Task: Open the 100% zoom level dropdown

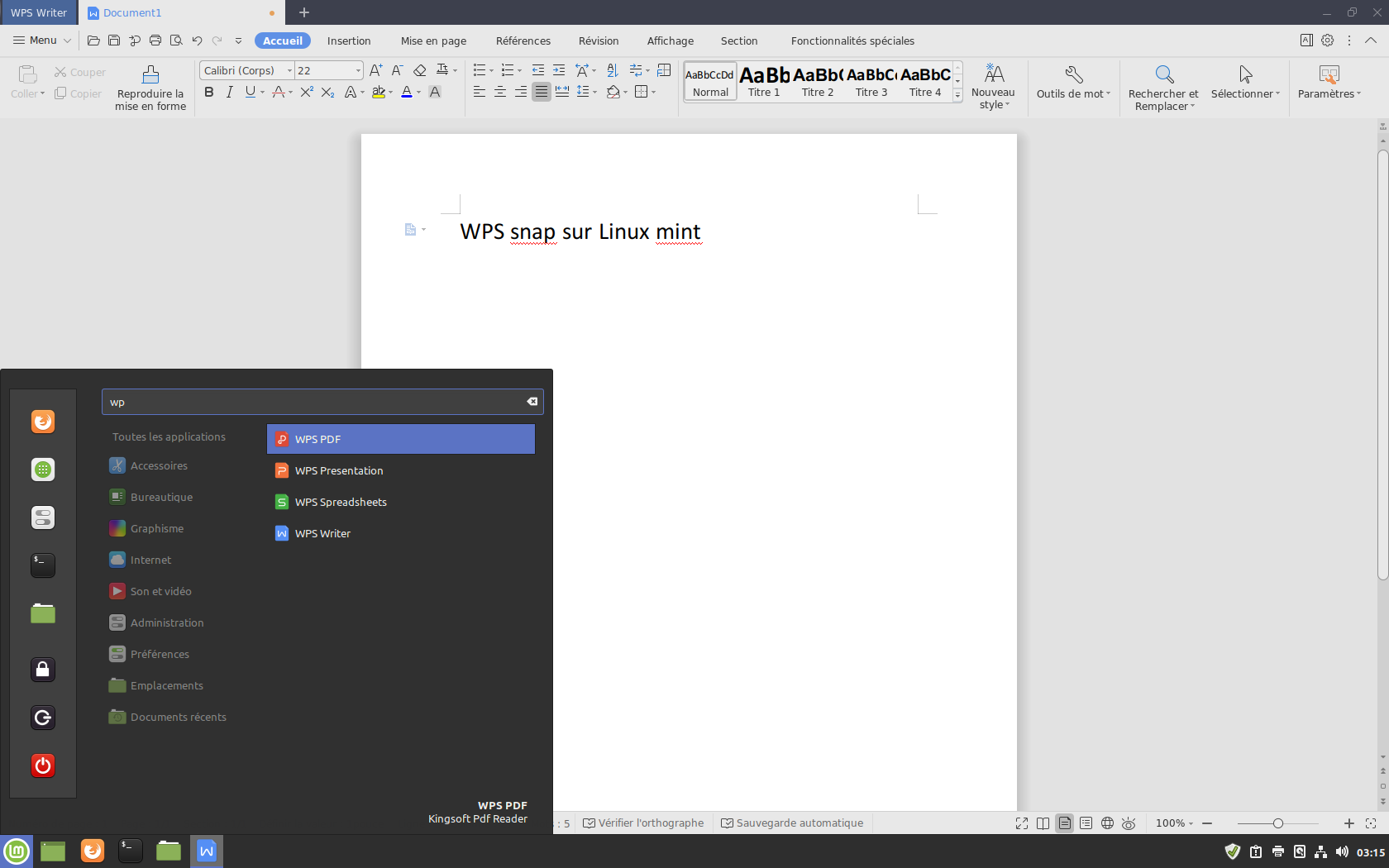Action: tap(1174, 823)
